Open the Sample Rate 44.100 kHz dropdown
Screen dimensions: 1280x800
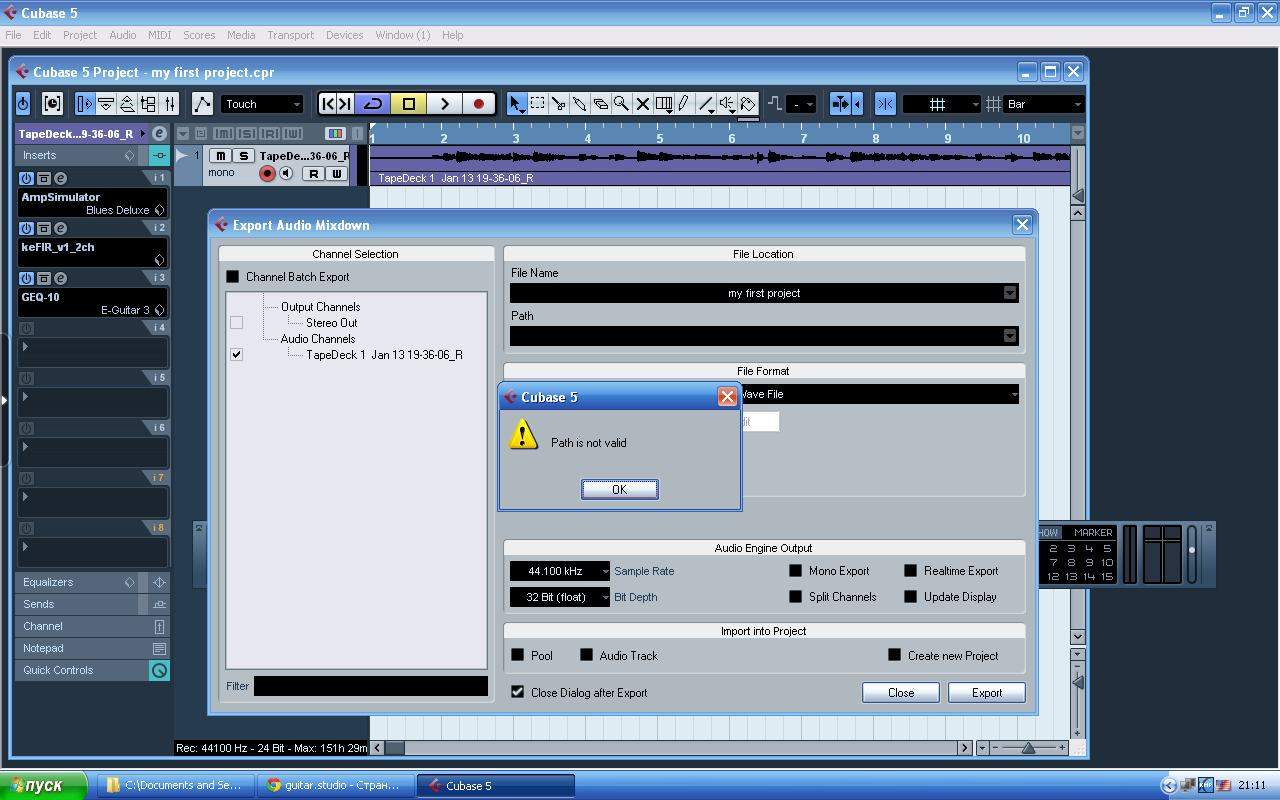click(560, 571)
